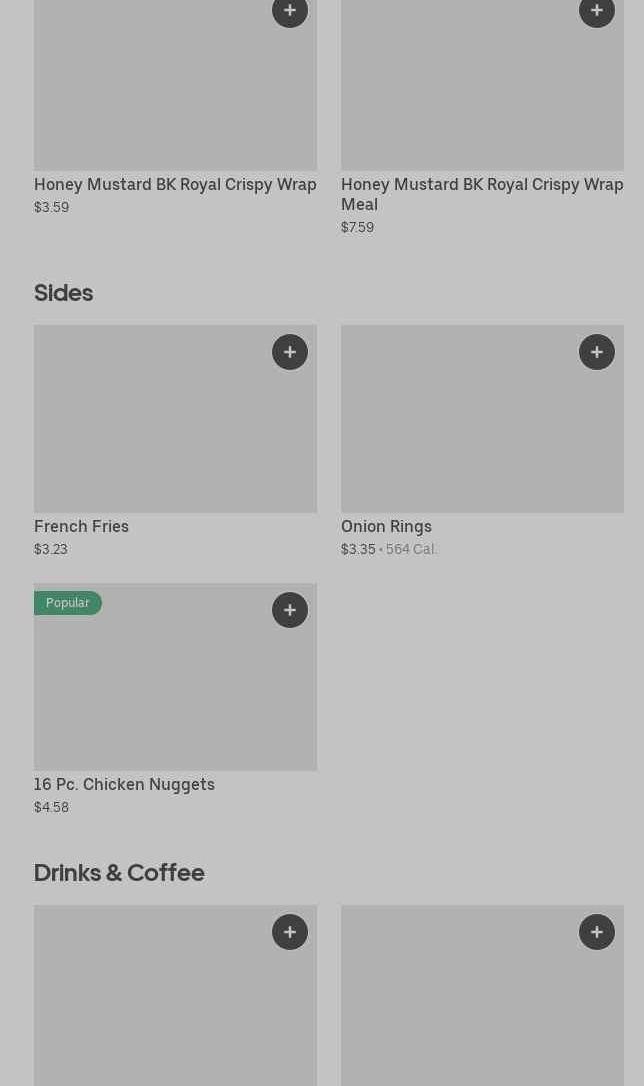Add Honey Mustard Crispy Wrap Meal via plus icon
Image resolution: width=644 pixels, height=1086 pixels.
[x=597, y=11]
